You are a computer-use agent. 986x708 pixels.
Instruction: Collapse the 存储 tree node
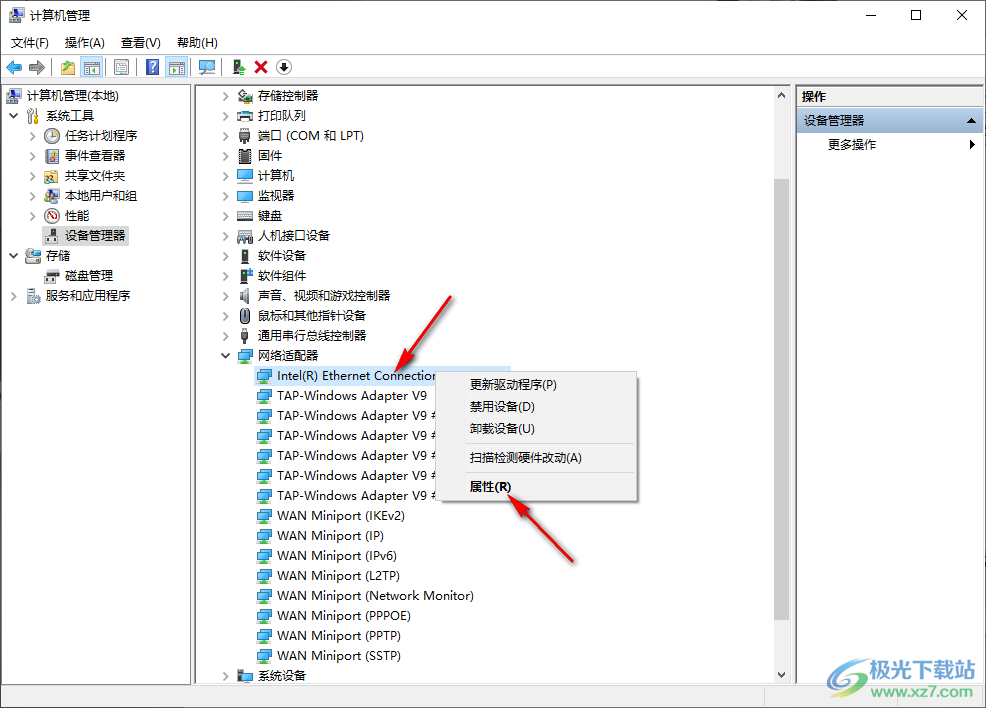point(14,256)
